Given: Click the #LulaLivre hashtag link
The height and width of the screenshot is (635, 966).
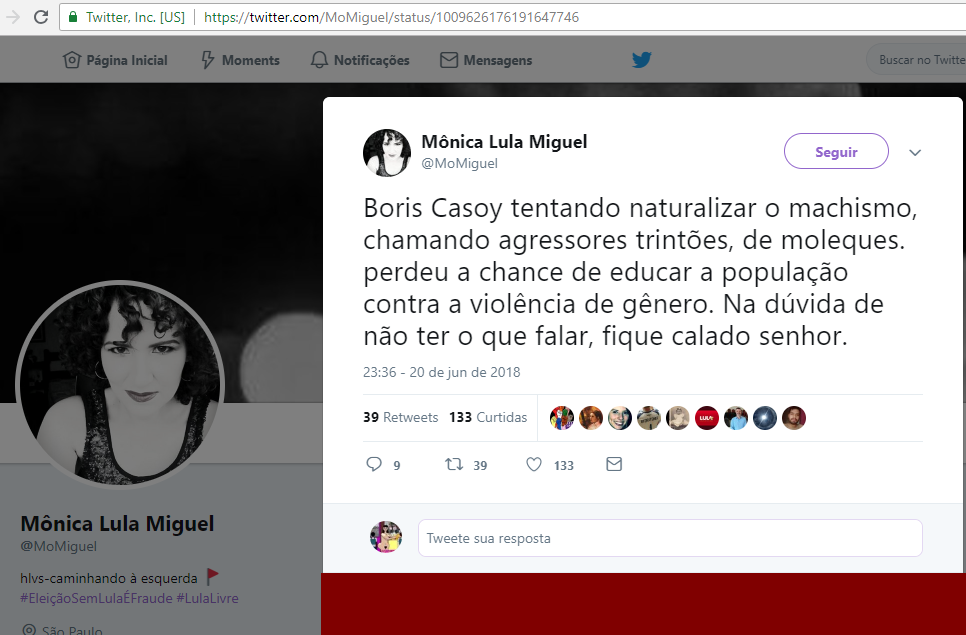Looking at the screenshot, I should tap(208, 598).
